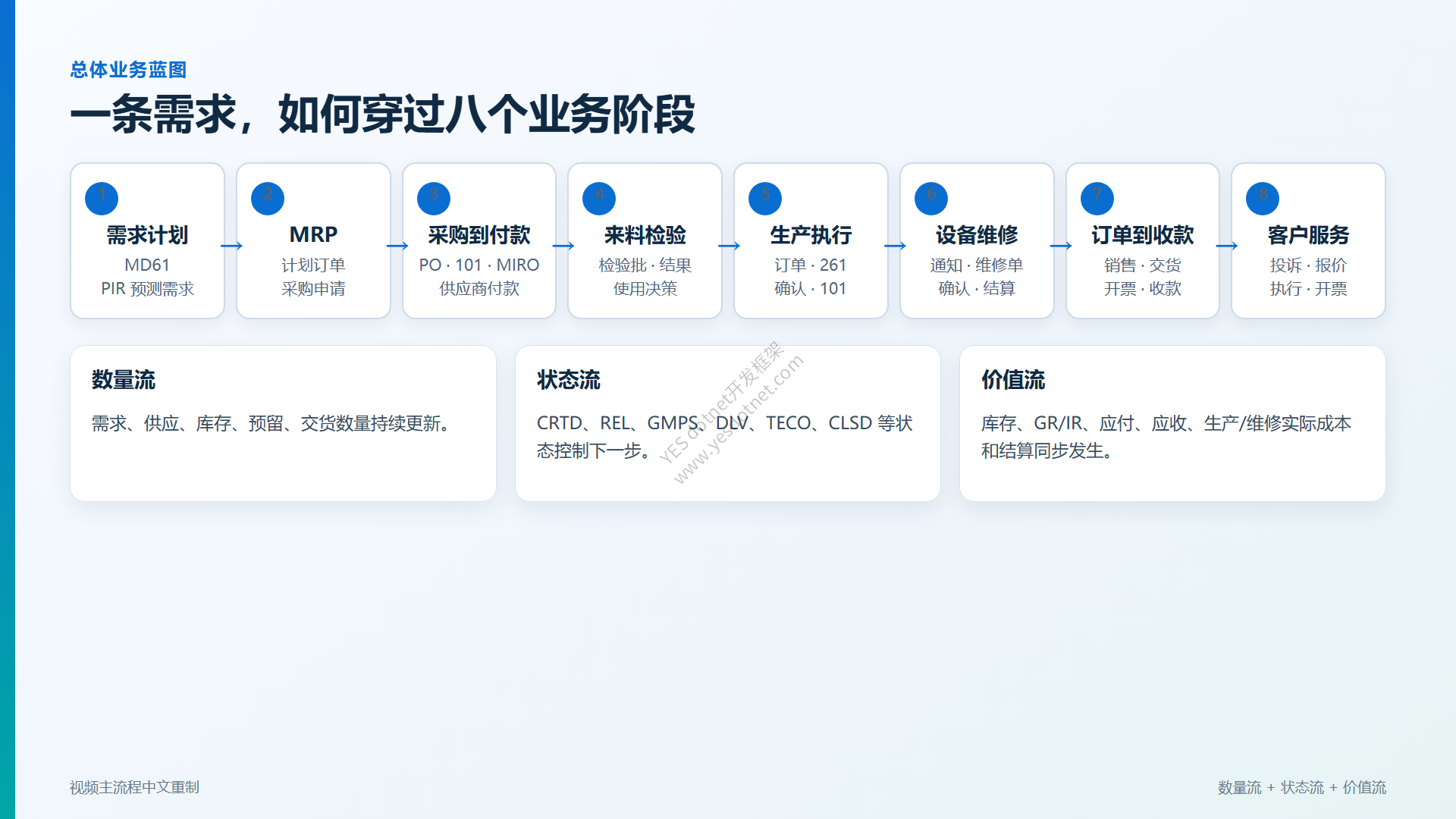Click the step 4 circle on 来料检验 card
This screenshot has width=1456, height=819.
[599, 199]
